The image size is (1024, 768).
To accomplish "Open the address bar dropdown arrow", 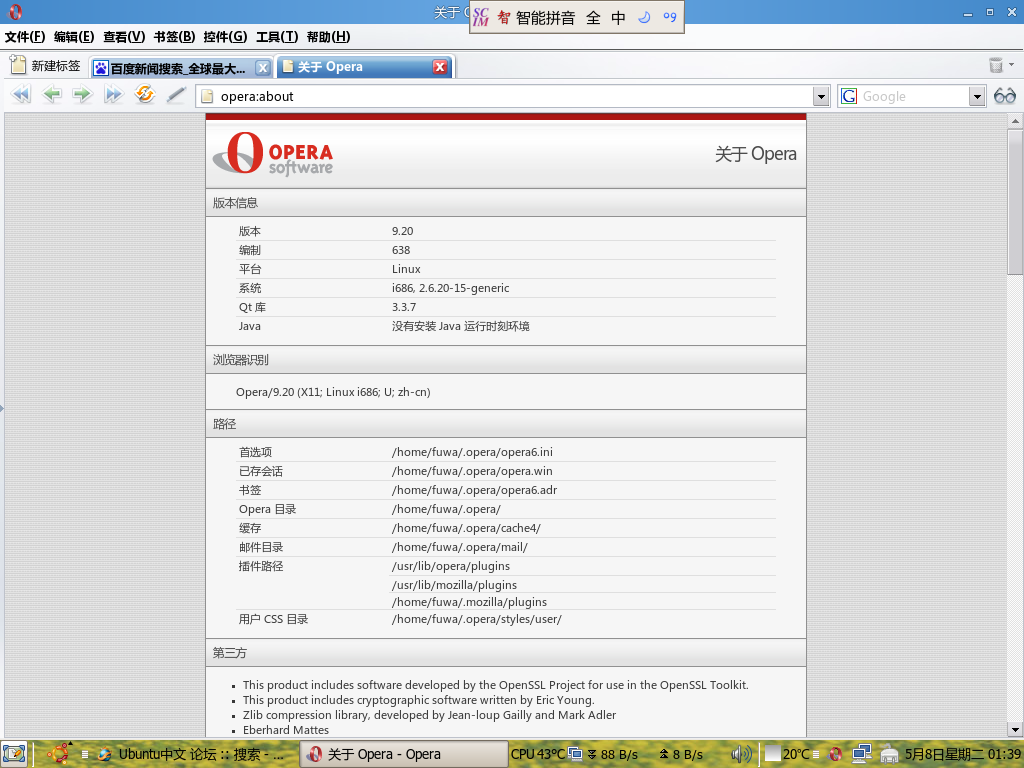I will tap(821, 97).
